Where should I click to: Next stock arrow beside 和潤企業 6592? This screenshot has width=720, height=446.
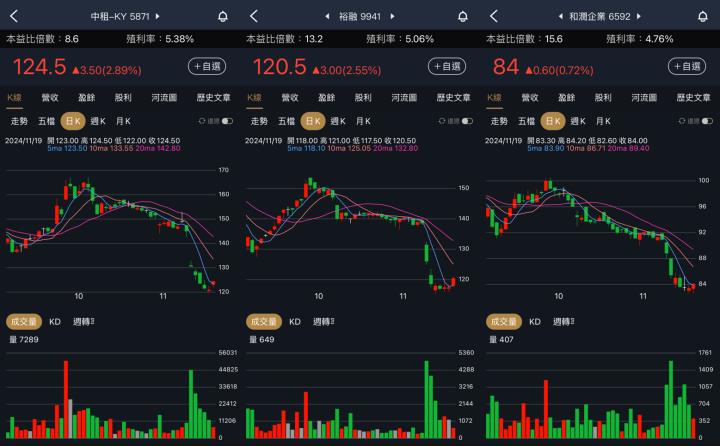click(x=639, y=17)
